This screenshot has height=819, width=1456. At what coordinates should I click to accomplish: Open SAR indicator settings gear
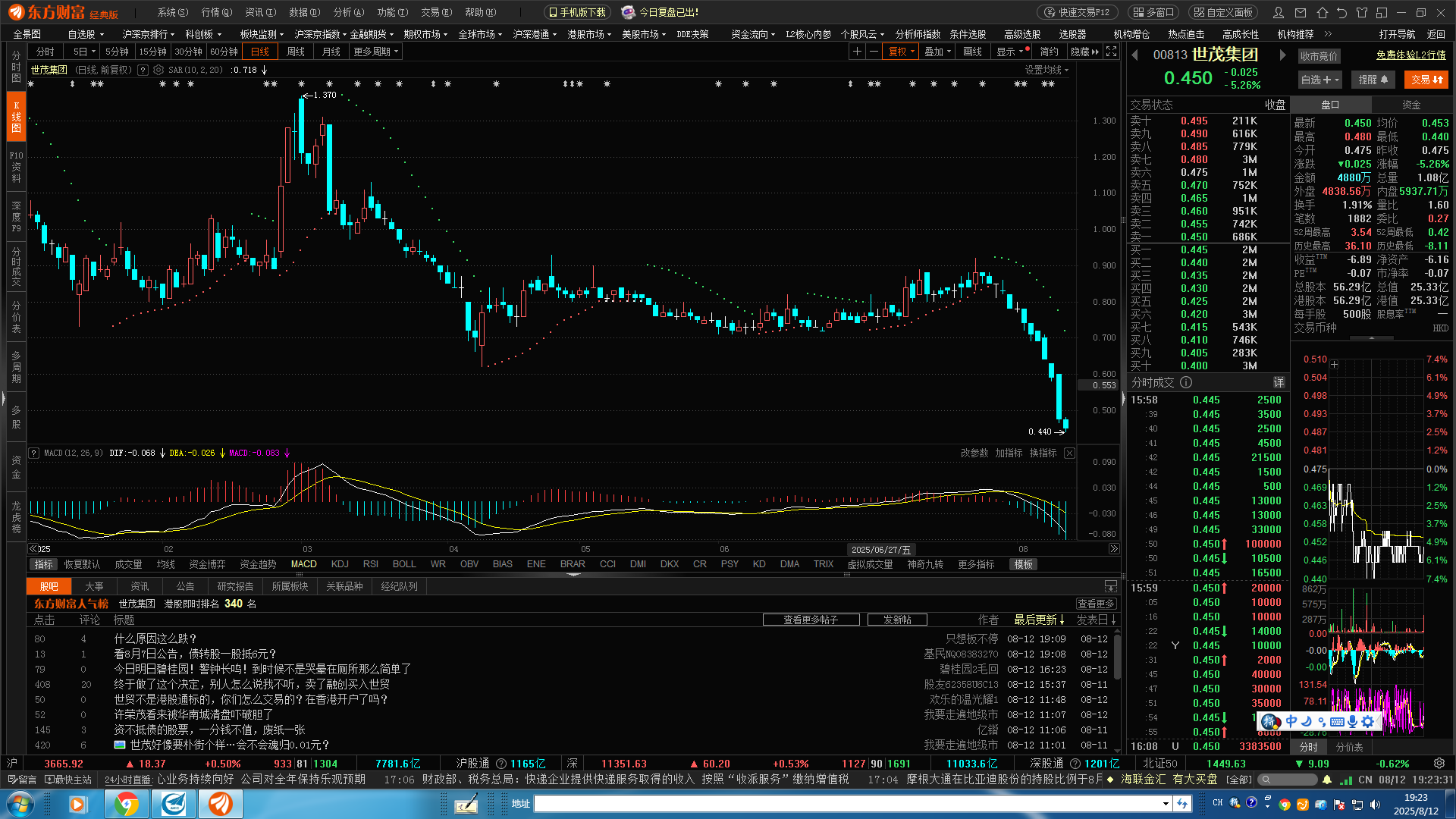[x=158, y=70]
